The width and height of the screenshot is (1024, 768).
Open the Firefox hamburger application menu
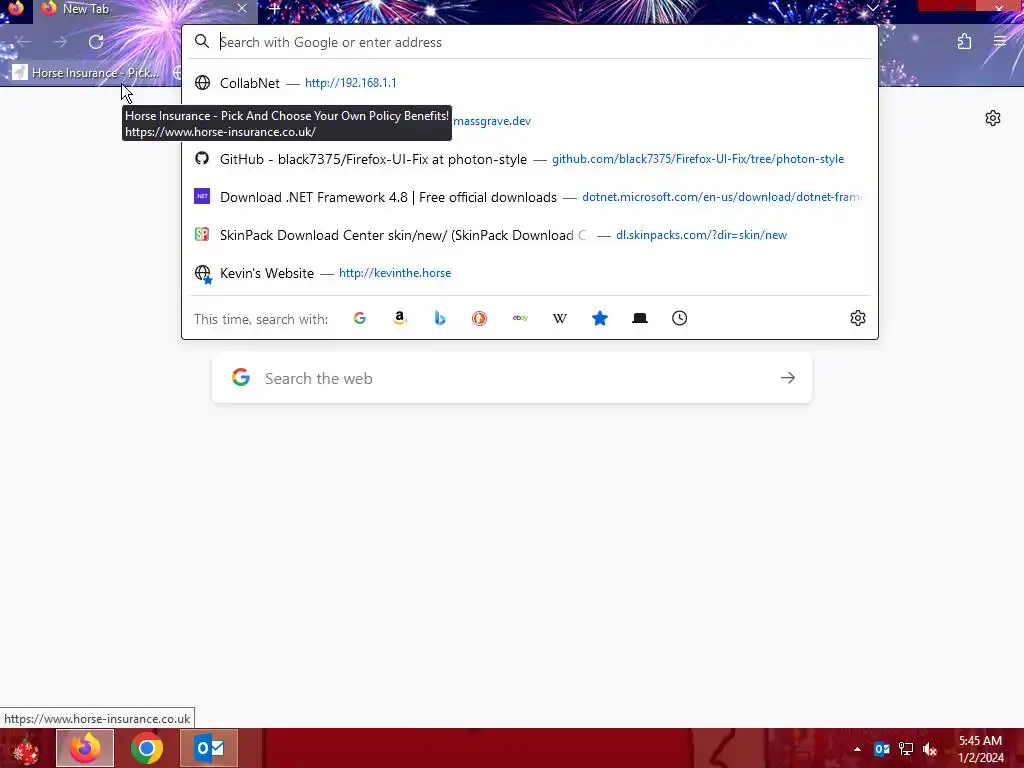tap(1000, 41)
